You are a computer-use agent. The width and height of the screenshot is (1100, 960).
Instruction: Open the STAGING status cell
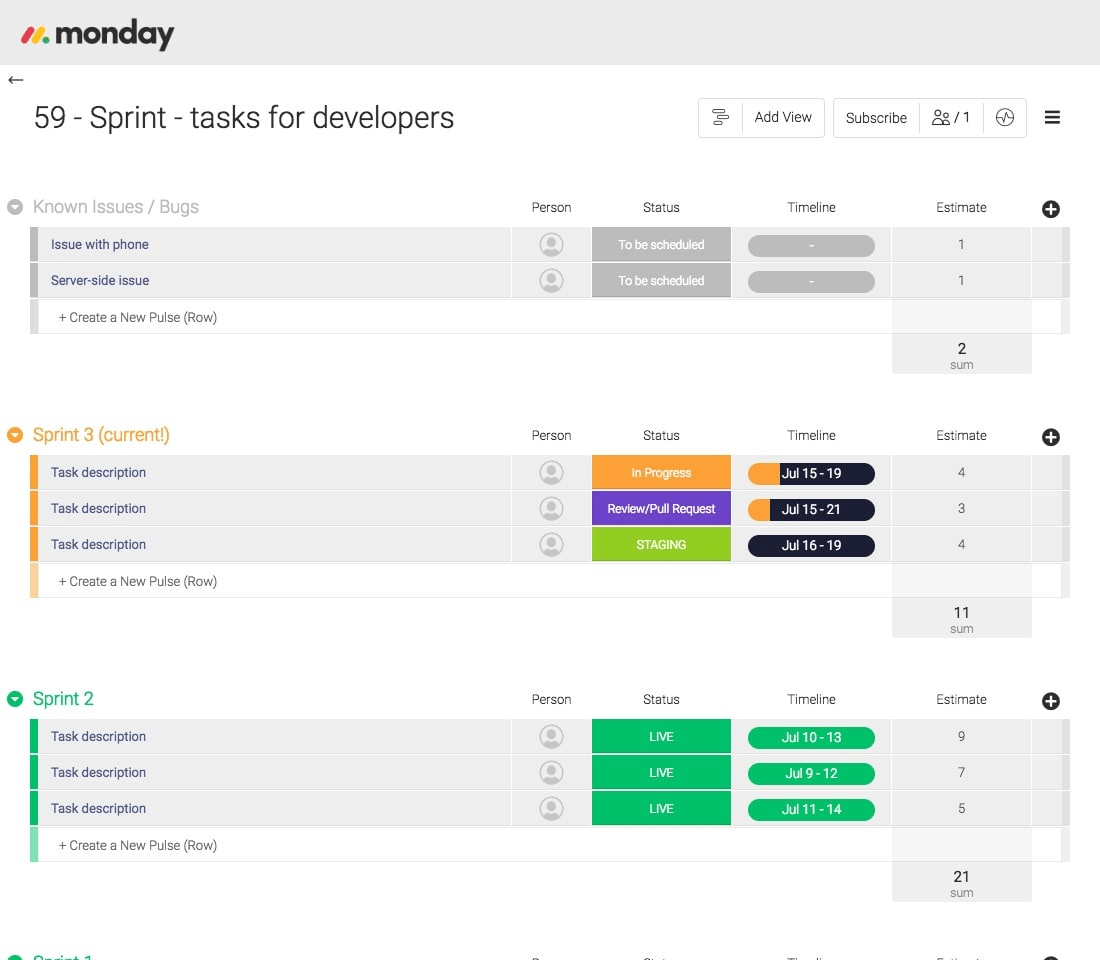coord(661,544)
